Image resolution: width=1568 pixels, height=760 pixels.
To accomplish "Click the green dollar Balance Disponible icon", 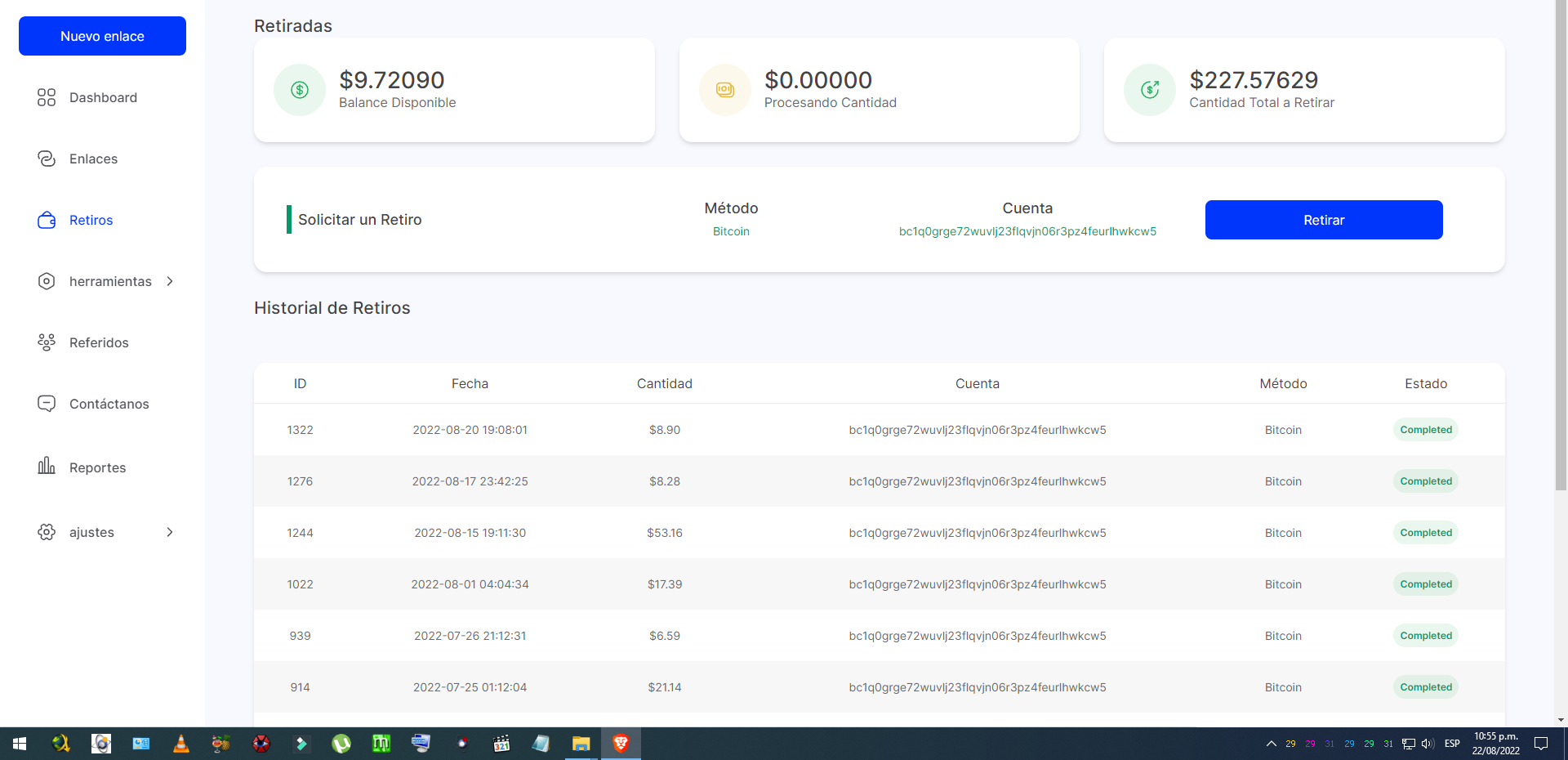I will click(x=300, y=90).
